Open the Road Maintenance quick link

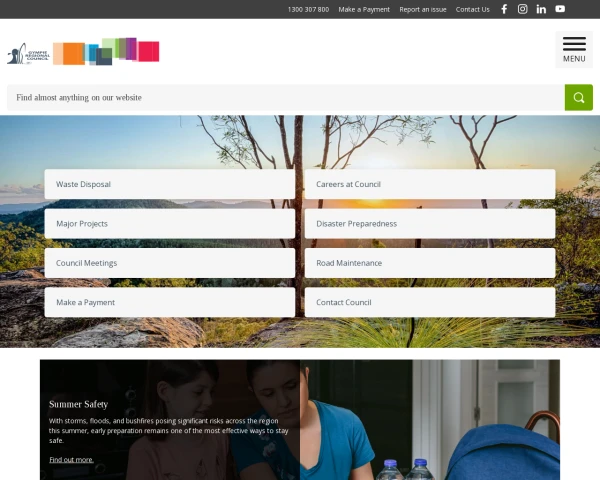point(430,263)
